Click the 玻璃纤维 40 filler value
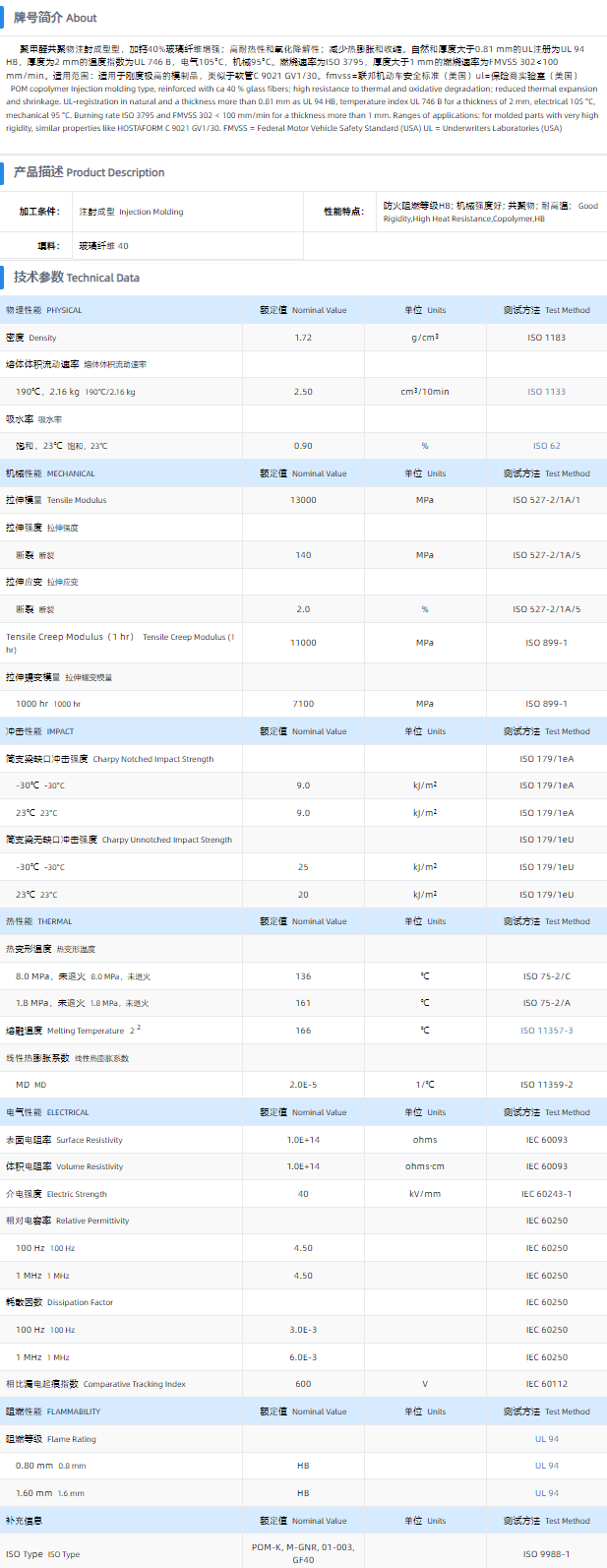Screen dimensions: 607x1568 point(103,246)
